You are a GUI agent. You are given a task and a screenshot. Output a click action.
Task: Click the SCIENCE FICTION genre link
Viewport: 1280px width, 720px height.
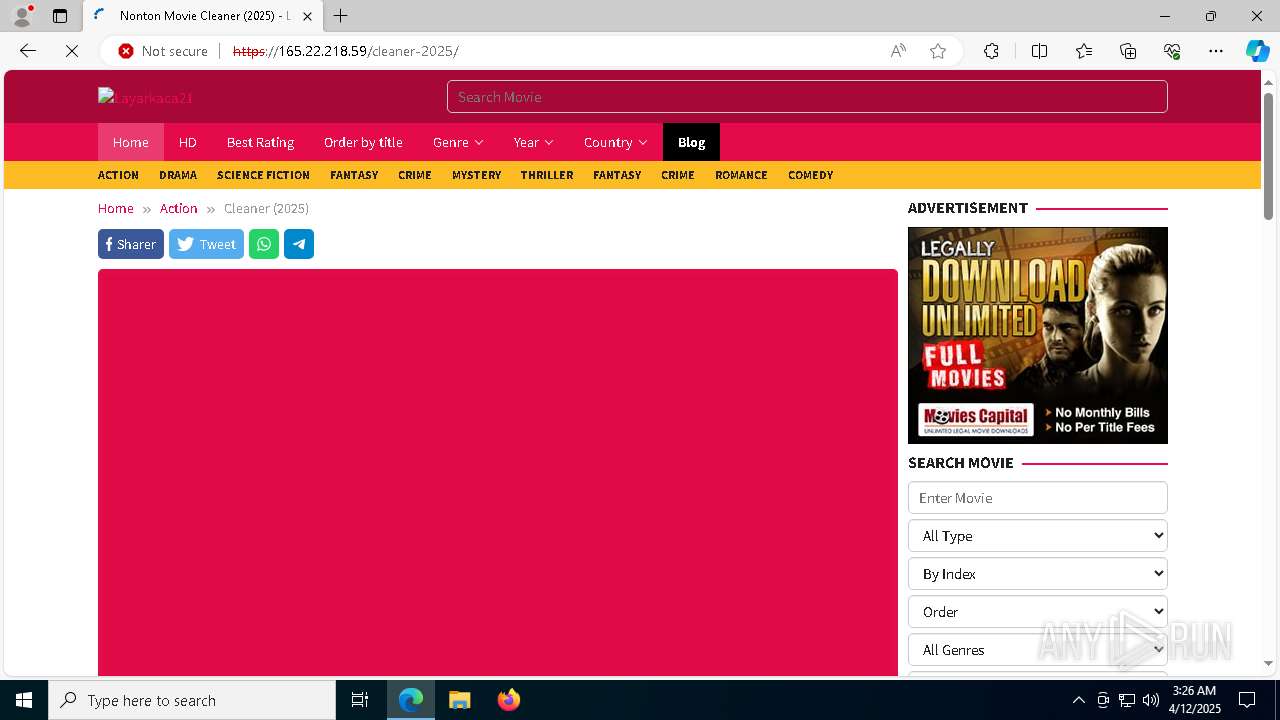point(263,175)
